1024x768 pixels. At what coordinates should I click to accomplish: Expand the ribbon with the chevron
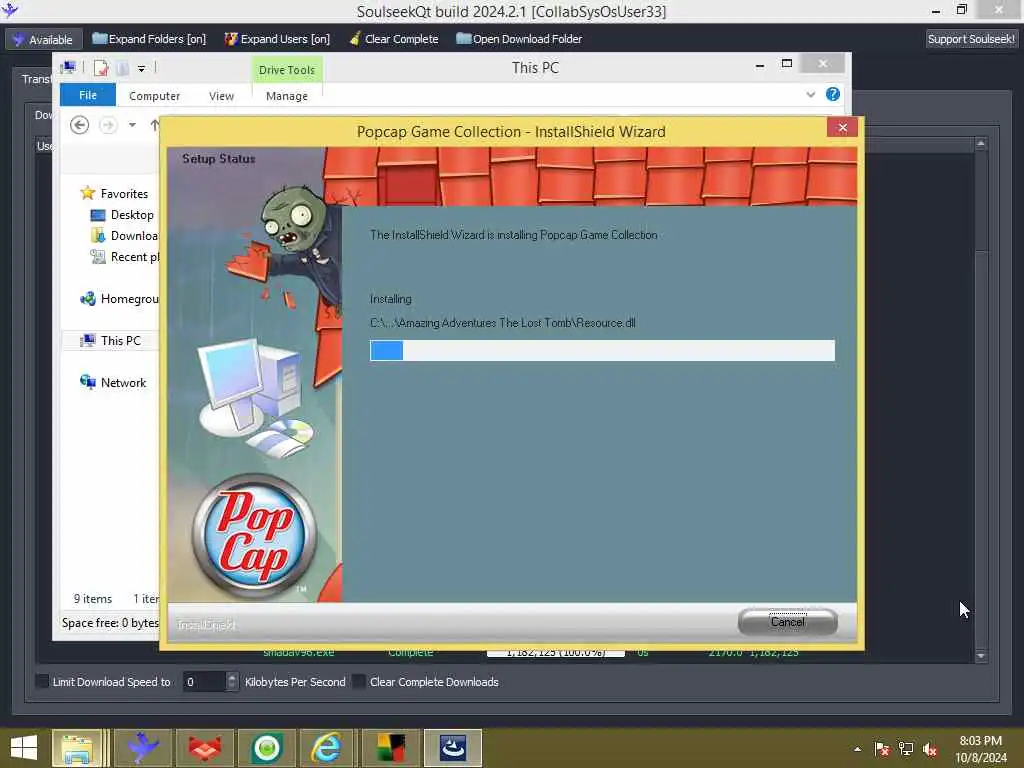tap(810, 95)
